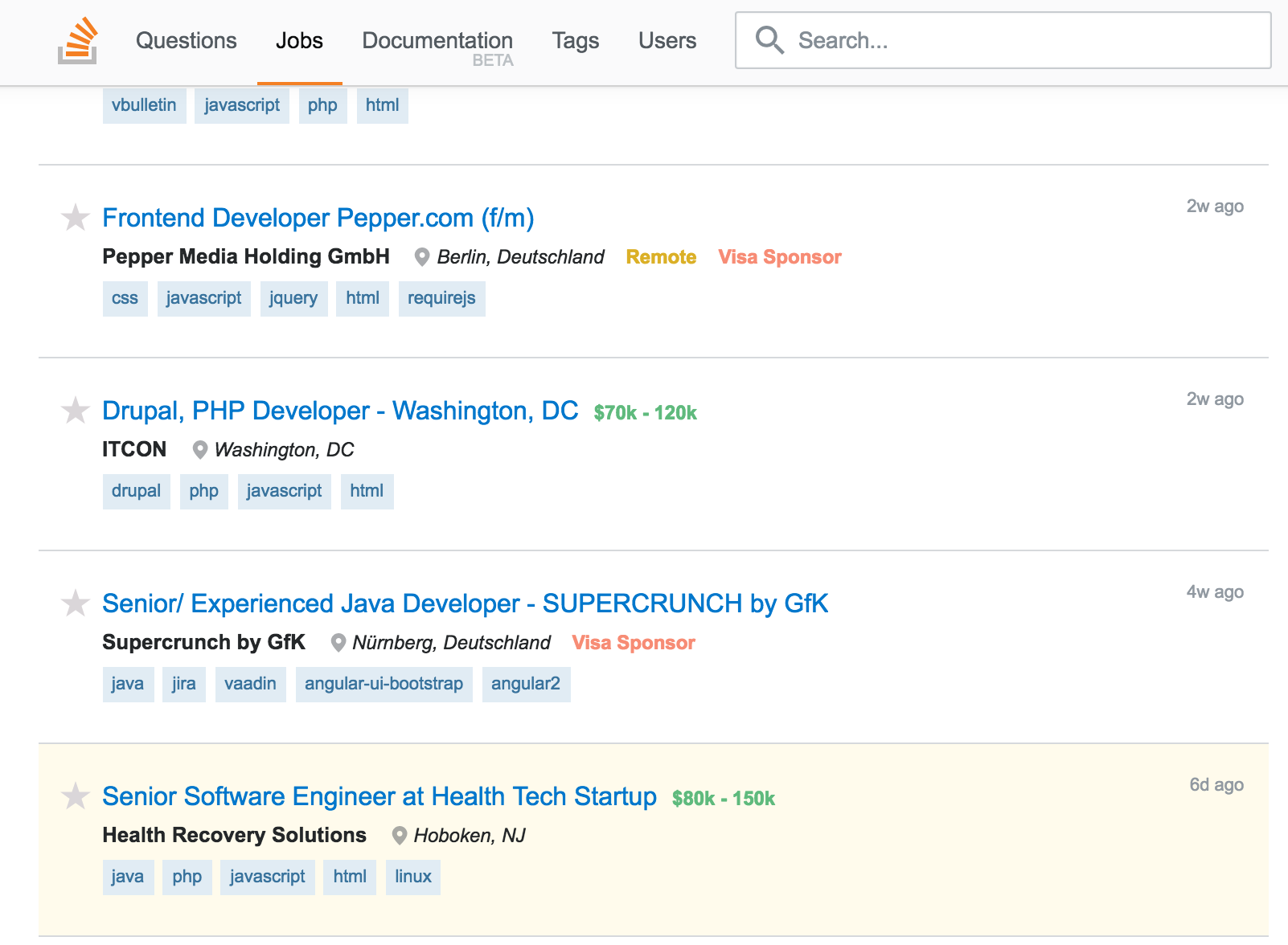
Task: Star the Senior Software Engineer Health Tech job
Action: coord(76,796)
